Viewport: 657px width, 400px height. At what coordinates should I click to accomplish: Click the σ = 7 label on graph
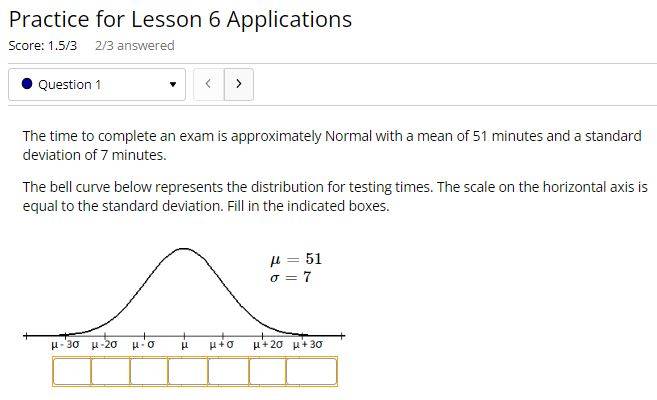pyautogui.click(x=291, y=277)
